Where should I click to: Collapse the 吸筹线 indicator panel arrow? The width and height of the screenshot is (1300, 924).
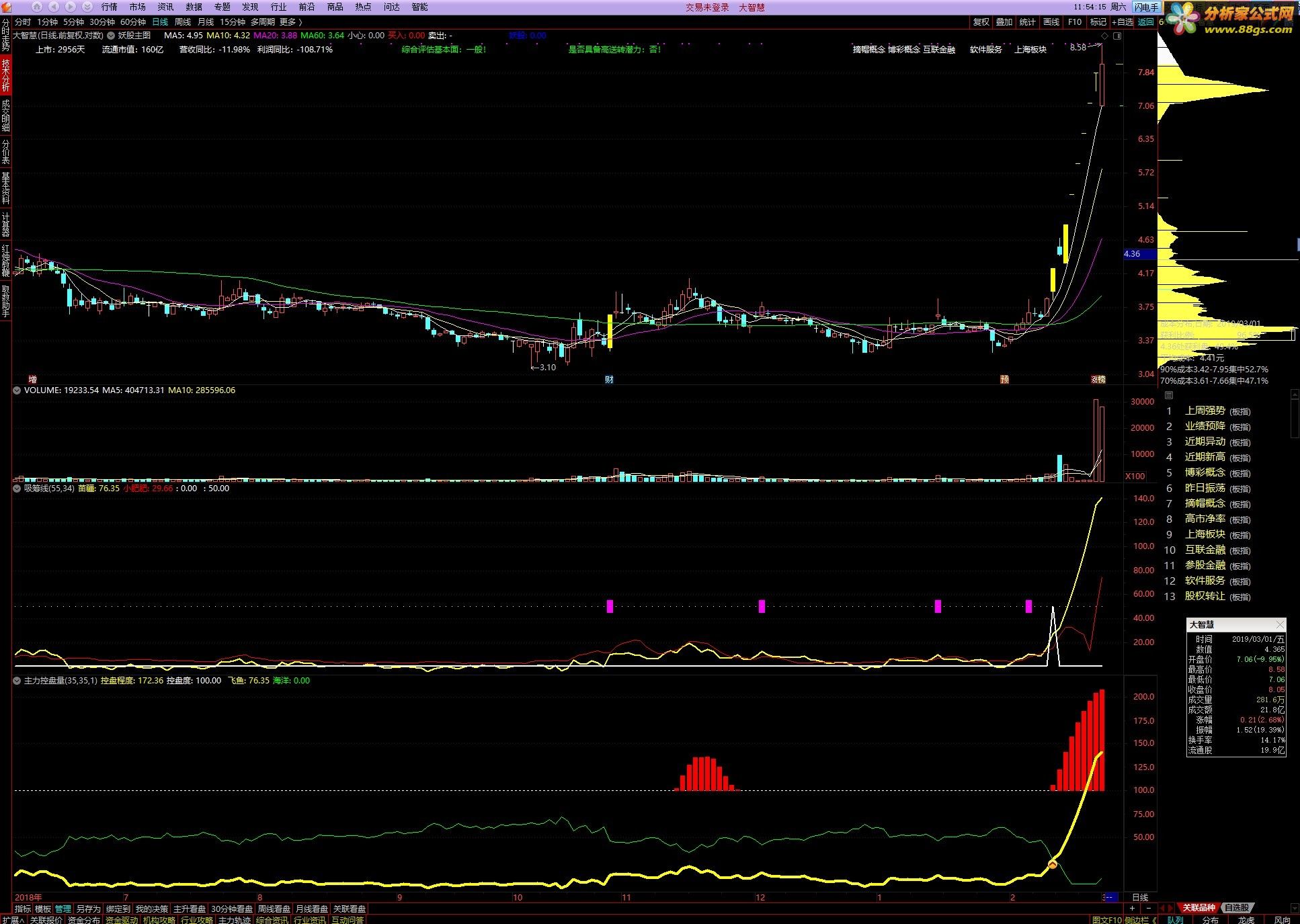click(17, 489)
